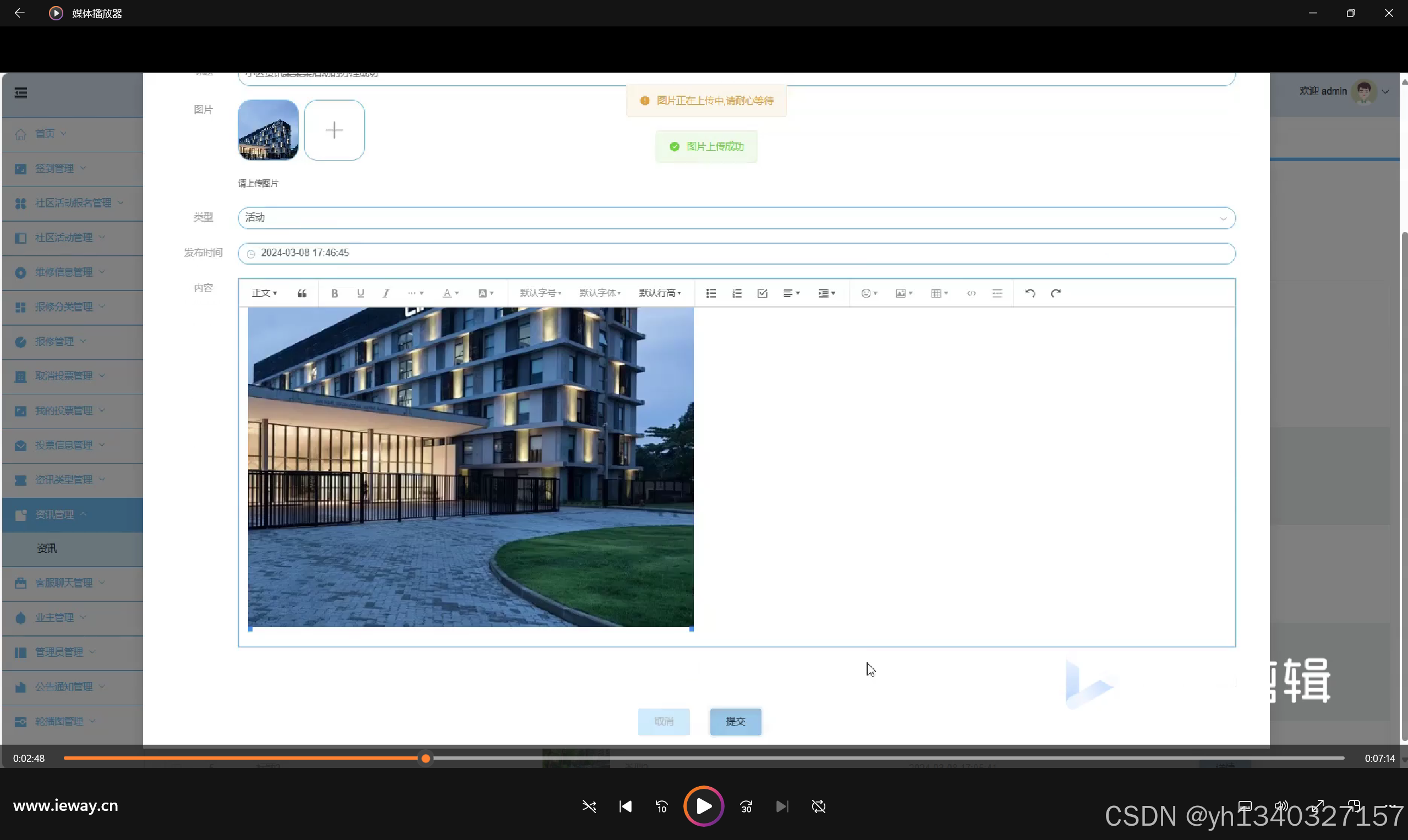The image size is (1408, 840).
Task: Click the 提交 submit button
Action: tap(736, 722)
